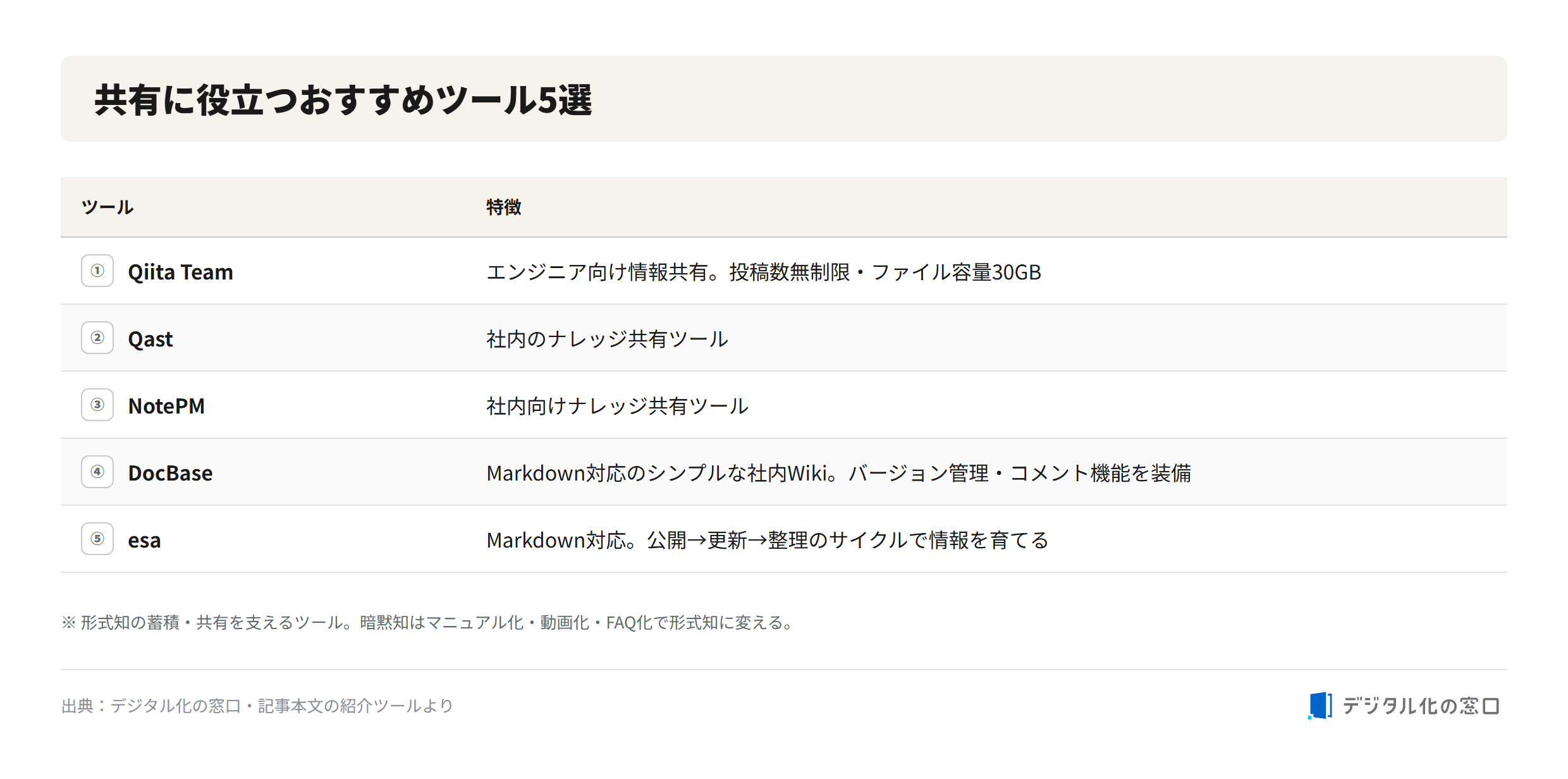Click the Qiita Team description mentioning 30GB
Viewport: 1568px width, 779px height.
click(764, 272)
